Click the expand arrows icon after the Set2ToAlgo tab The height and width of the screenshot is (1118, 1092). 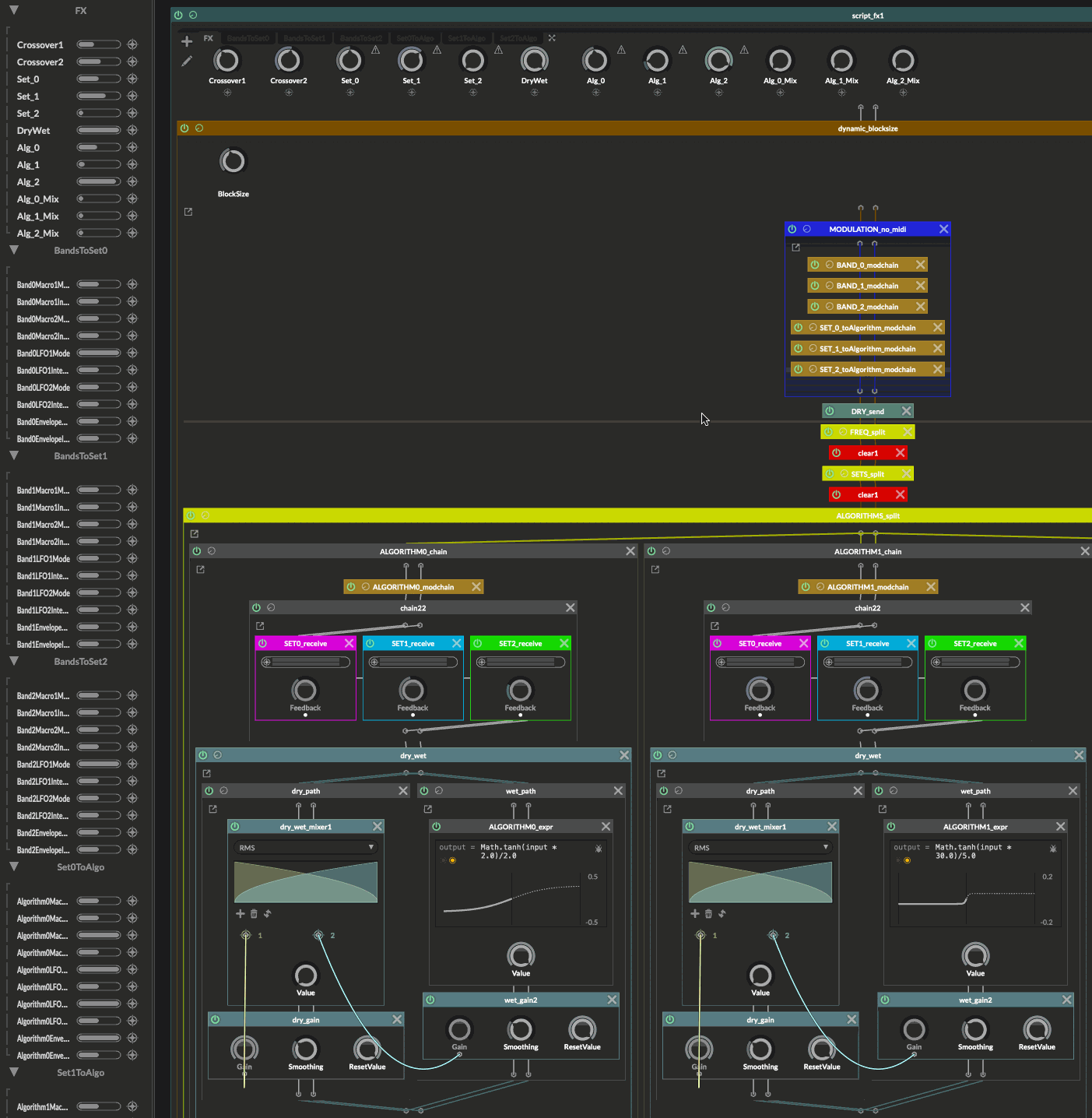(x=552, y=38)
